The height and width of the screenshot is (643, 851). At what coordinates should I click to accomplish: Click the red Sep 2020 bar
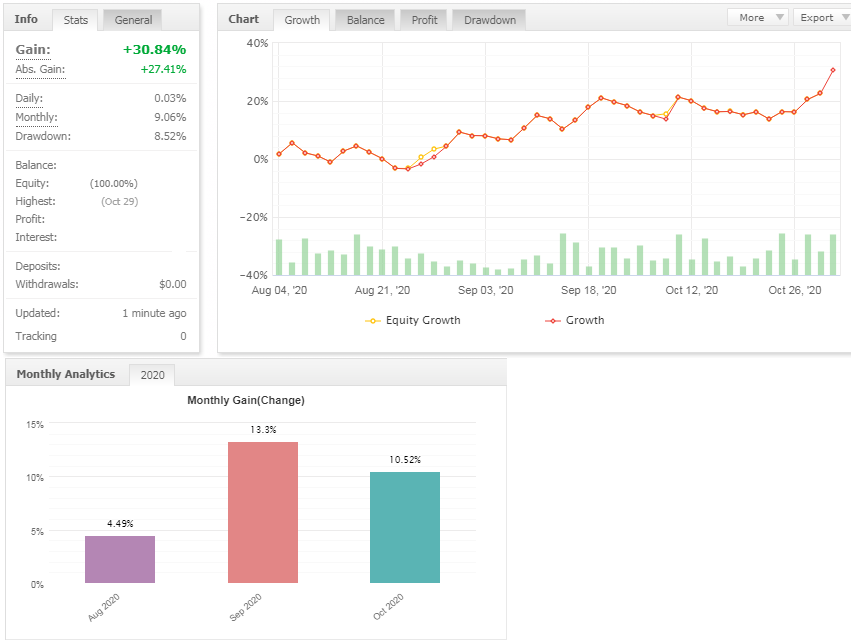(263, 512)
